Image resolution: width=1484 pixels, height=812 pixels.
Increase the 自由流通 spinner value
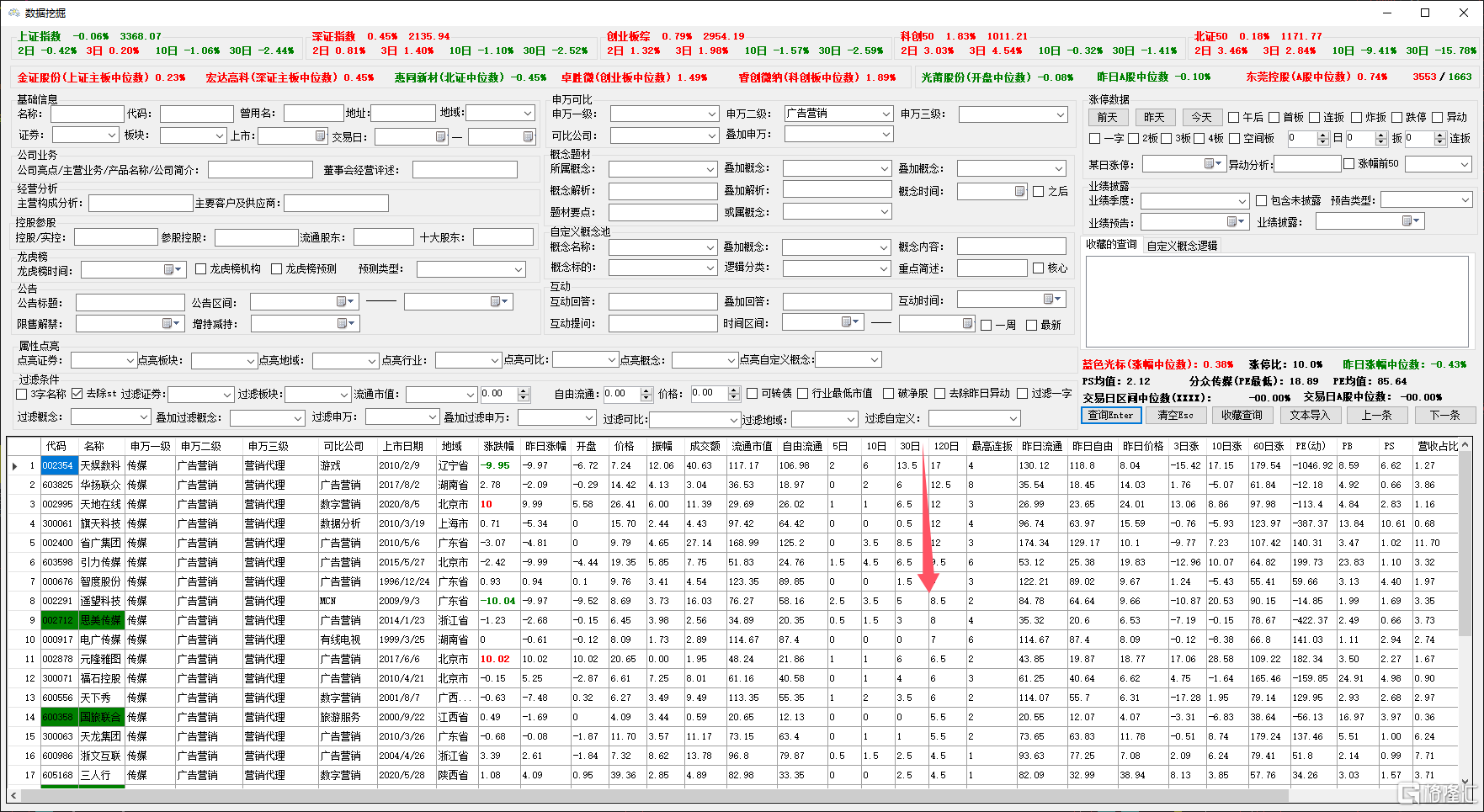[646, 390]
